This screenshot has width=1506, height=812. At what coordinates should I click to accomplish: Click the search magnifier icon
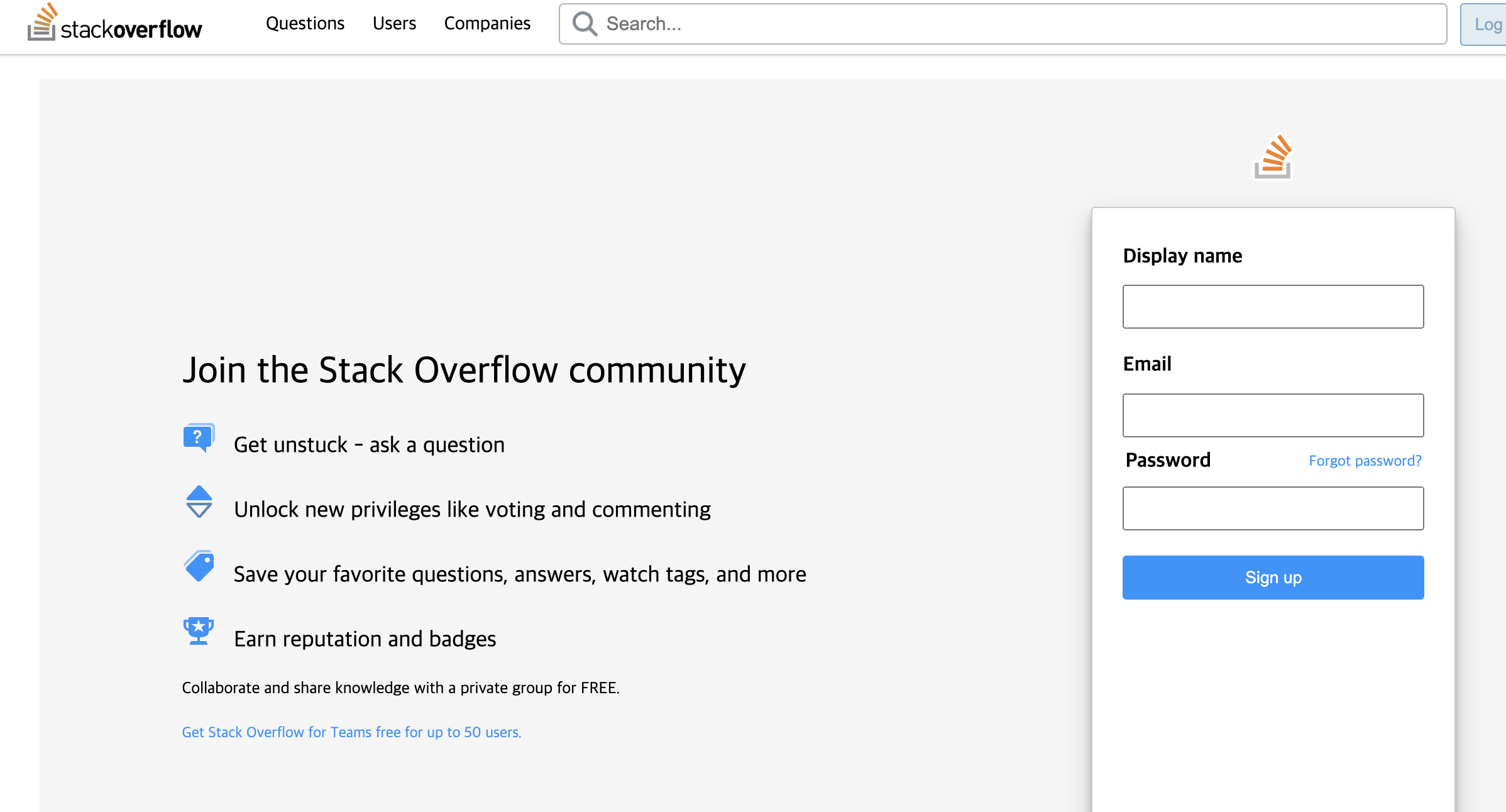click(x=585, y=24)
